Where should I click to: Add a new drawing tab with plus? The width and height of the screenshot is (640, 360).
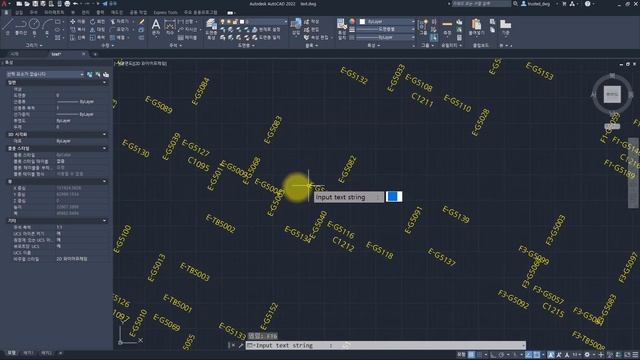[x=95, y=54]
